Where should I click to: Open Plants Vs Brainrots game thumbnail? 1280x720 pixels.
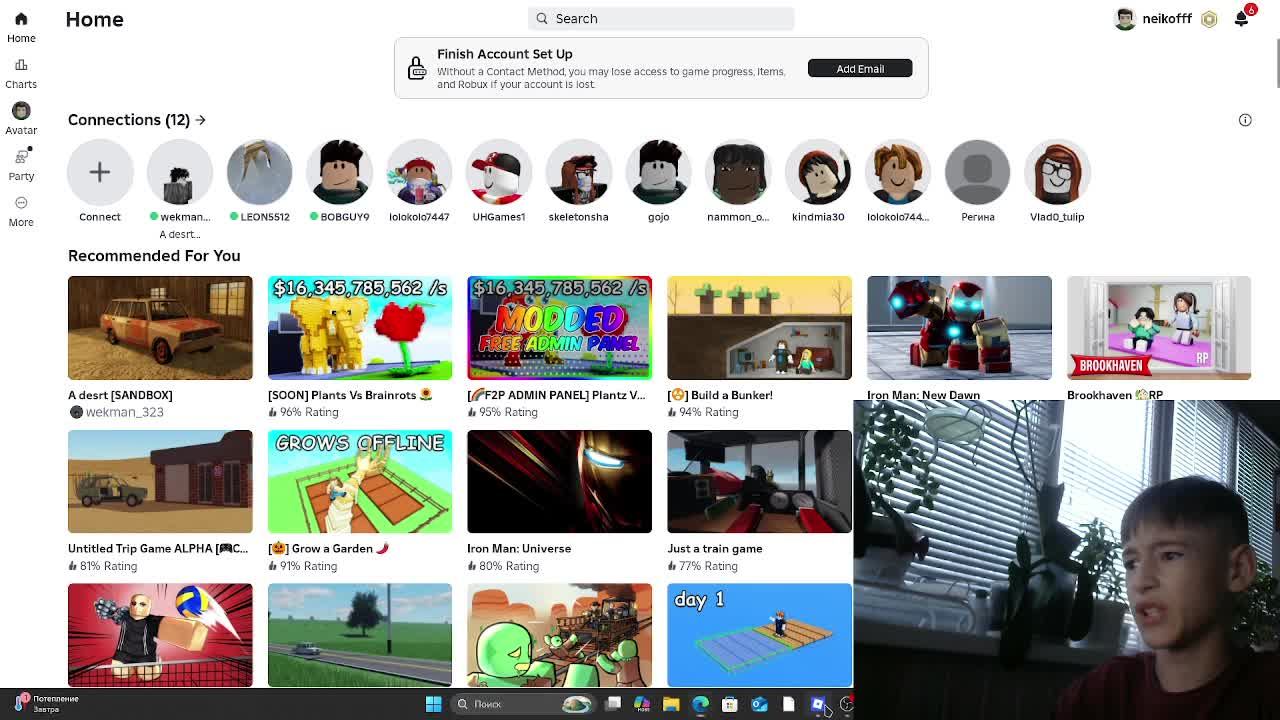(x=360, y=328)
